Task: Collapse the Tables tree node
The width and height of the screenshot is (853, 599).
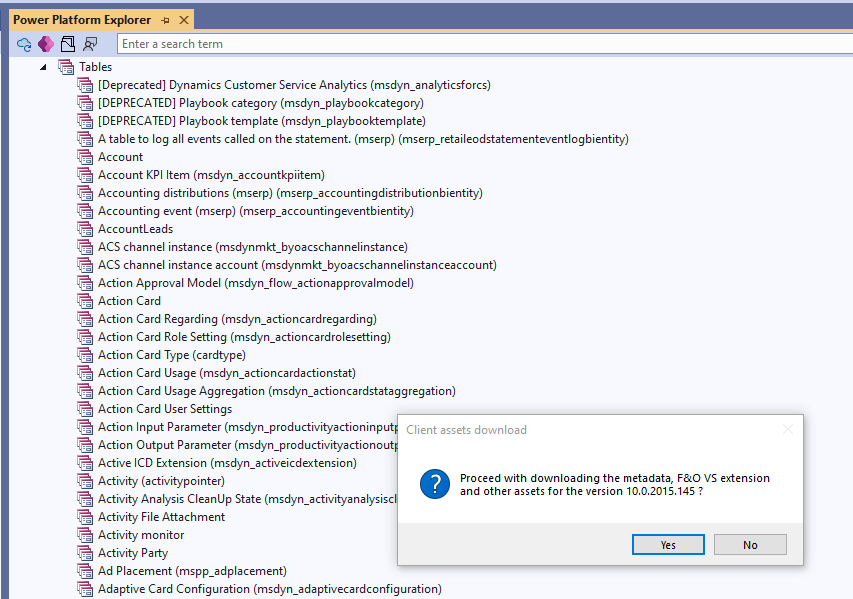Action: point(43,67)
